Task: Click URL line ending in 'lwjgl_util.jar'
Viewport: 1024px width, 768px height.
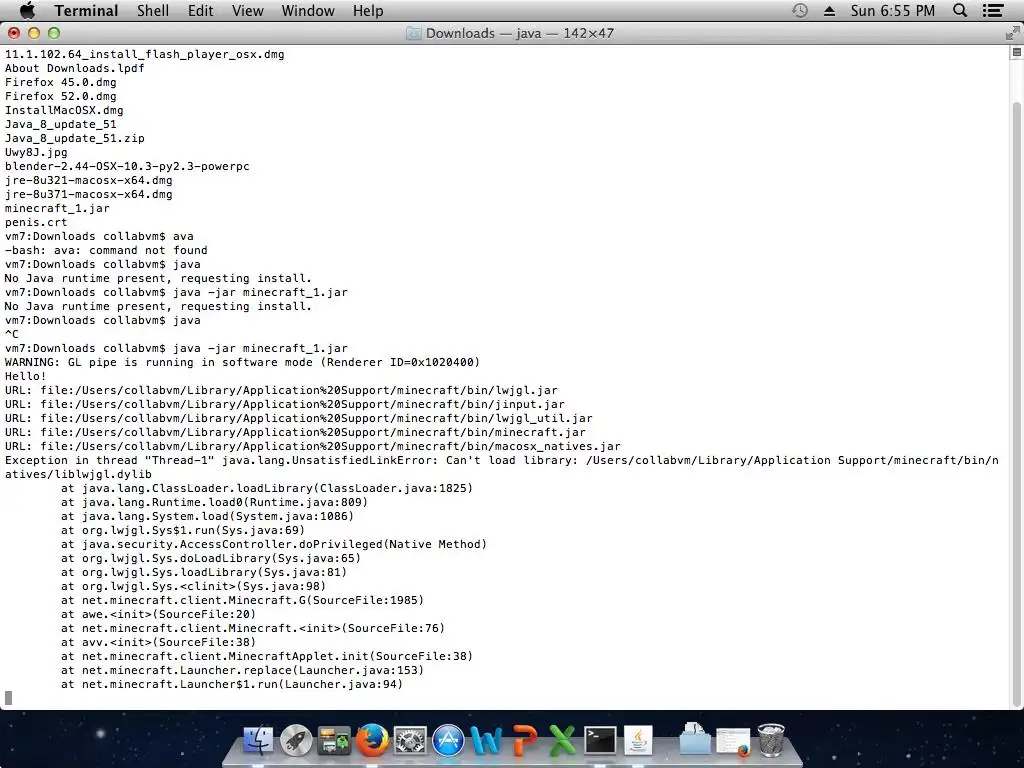Action: (299, 419)
